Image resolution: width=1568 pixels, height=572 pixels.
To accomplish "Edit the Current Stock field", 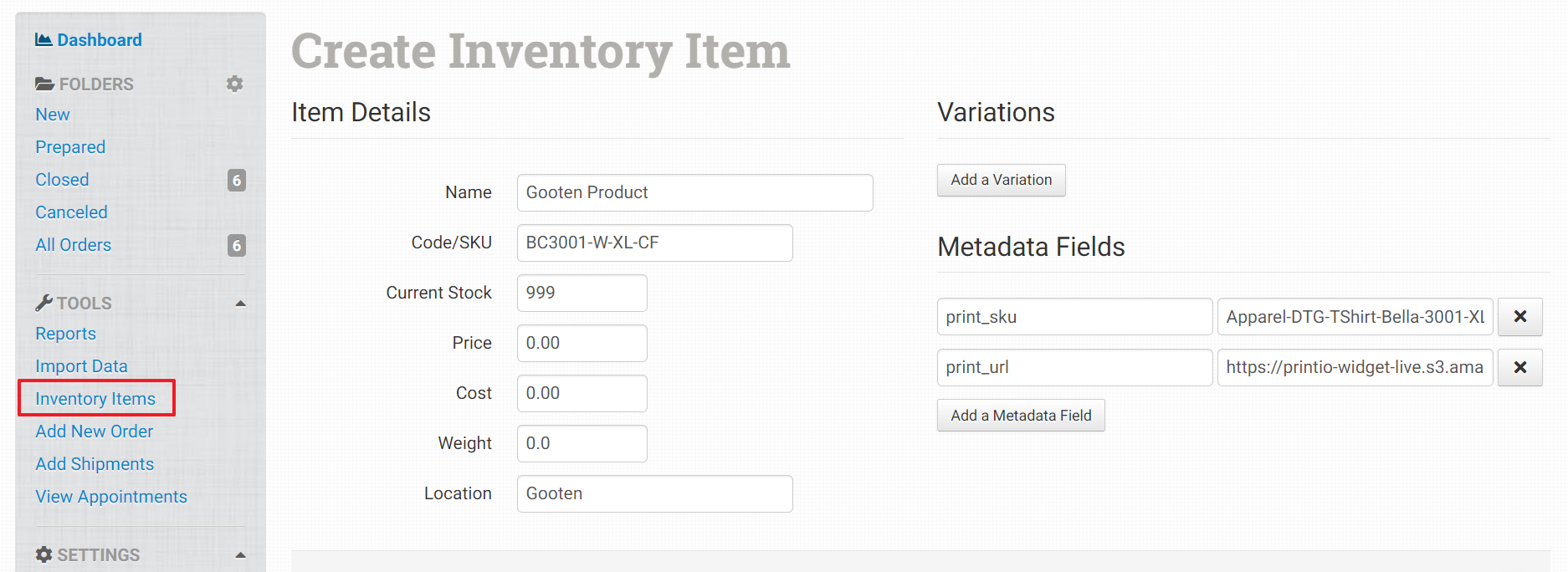I will click(x=582, y=293).
